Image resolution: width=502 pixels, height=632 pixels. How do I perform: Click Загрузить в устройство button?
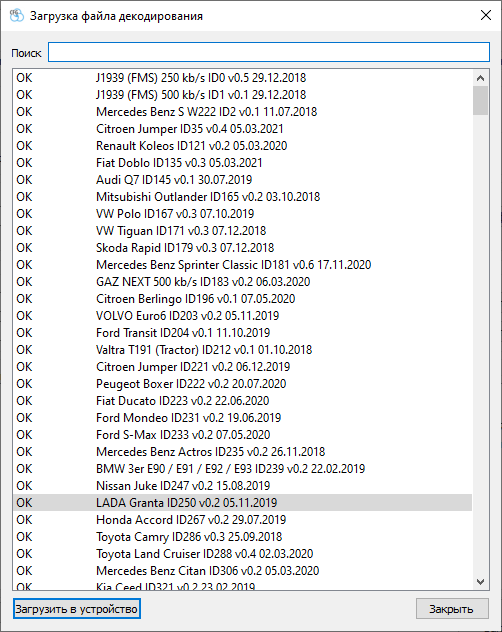point(77,609)
